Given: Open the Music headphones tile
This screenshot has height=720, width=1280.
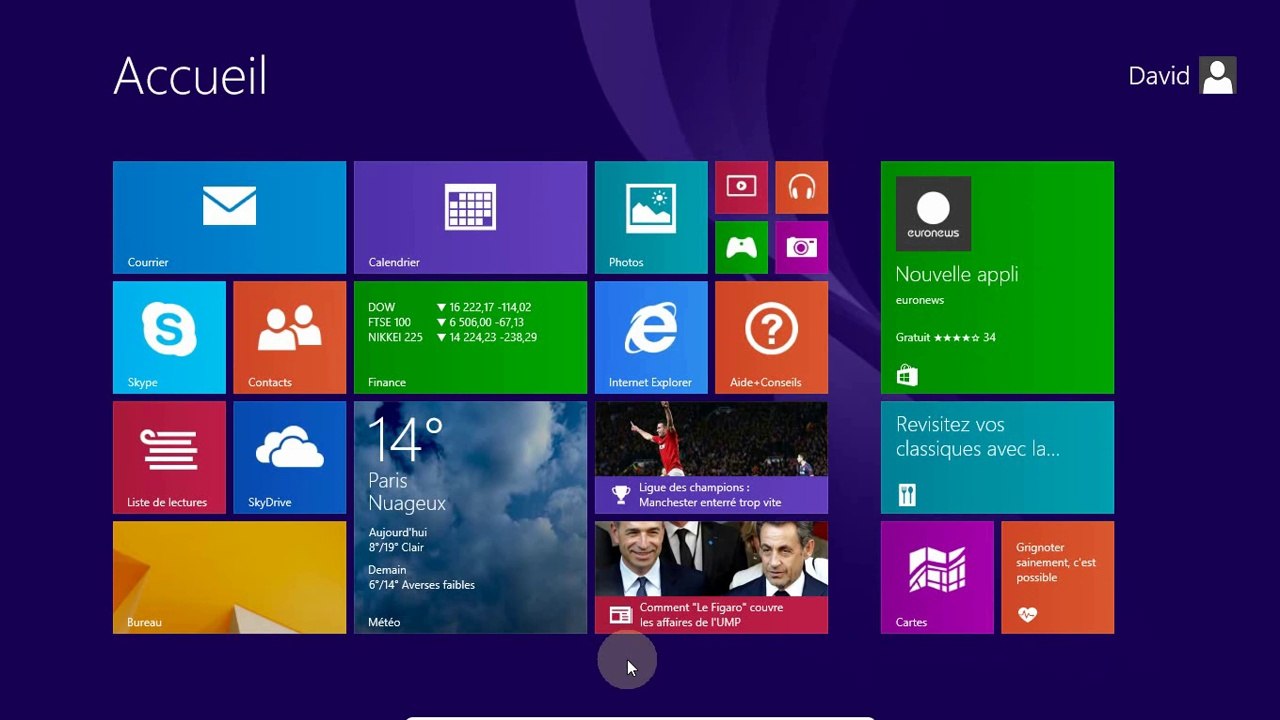Looking at the screenshot, I should coord(801,187).
